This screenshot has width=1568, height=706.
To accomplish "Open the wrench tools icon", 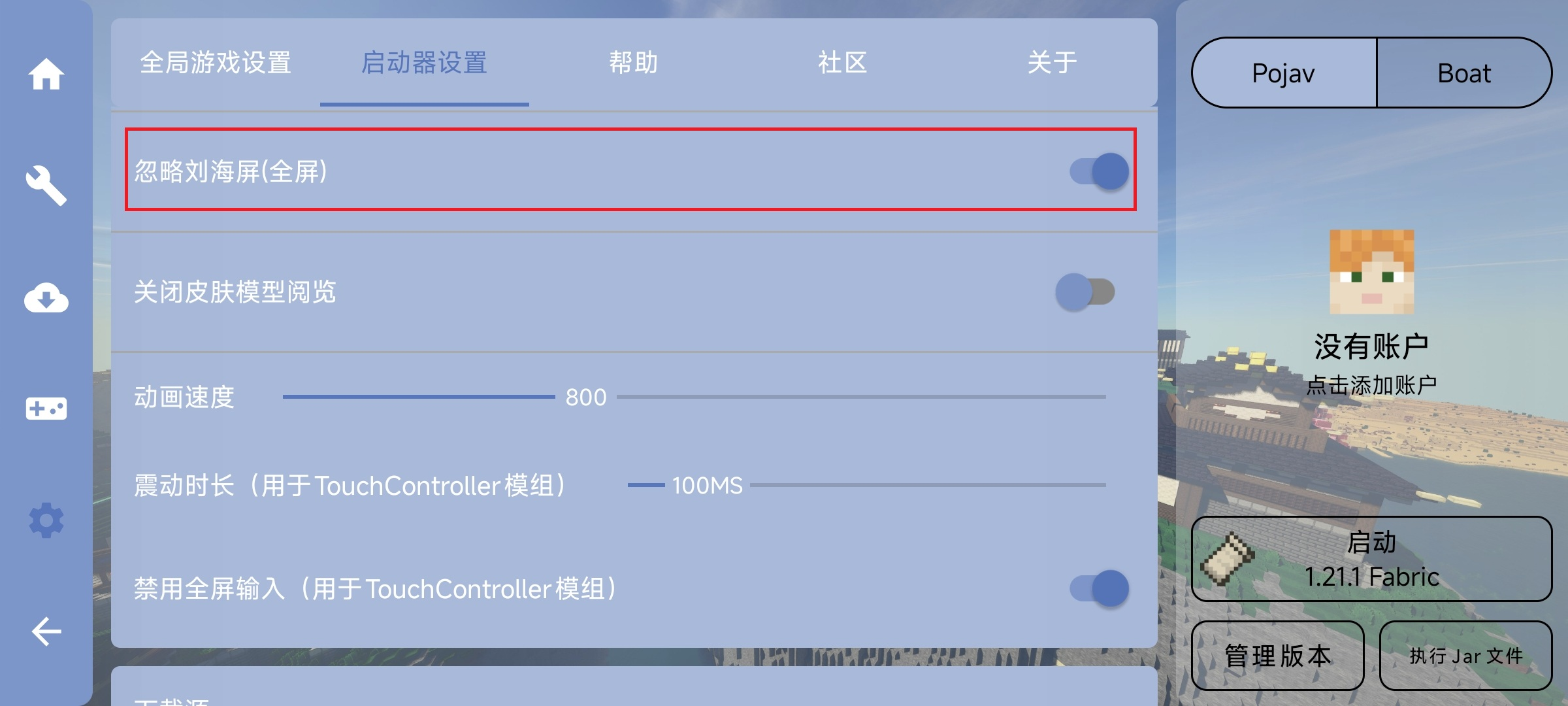I will click(46, 186).
